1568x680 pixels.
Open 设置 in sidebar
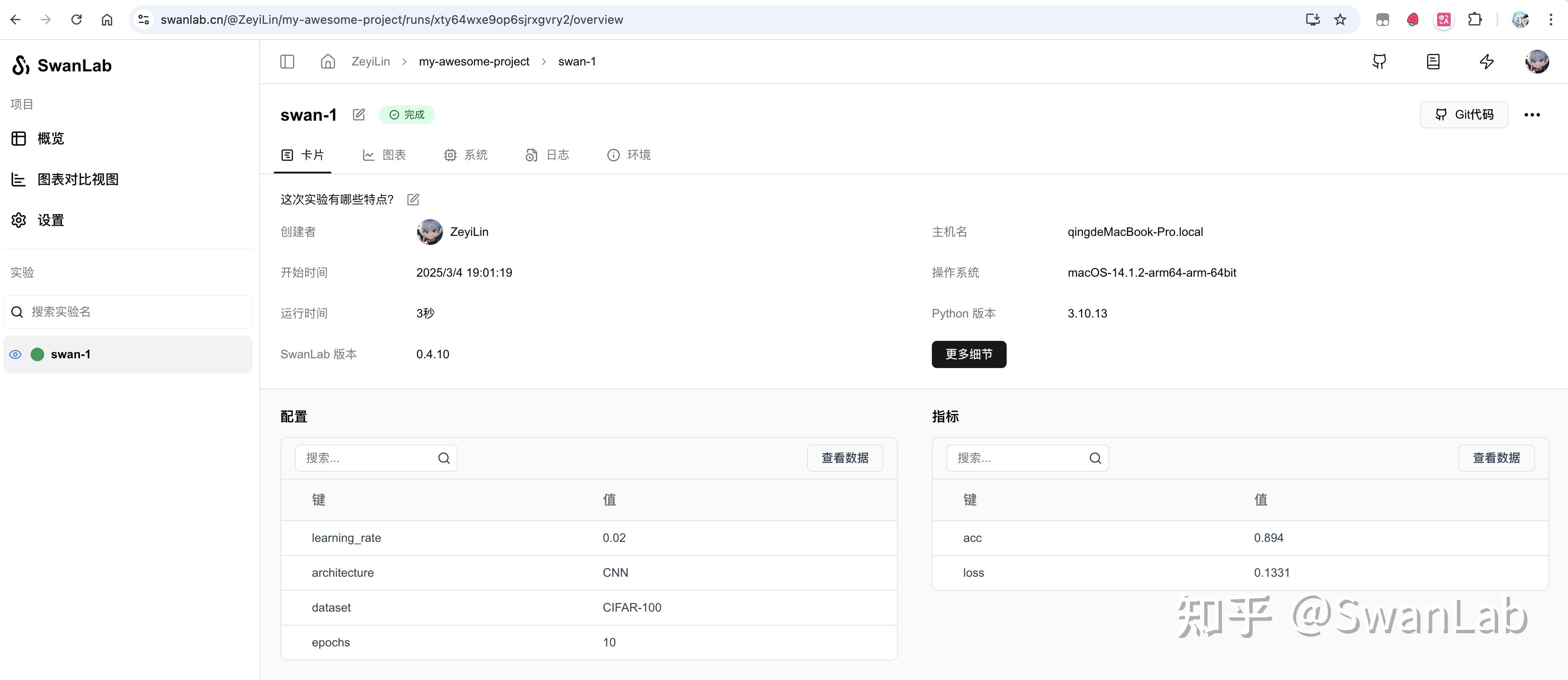click(38, 221)
